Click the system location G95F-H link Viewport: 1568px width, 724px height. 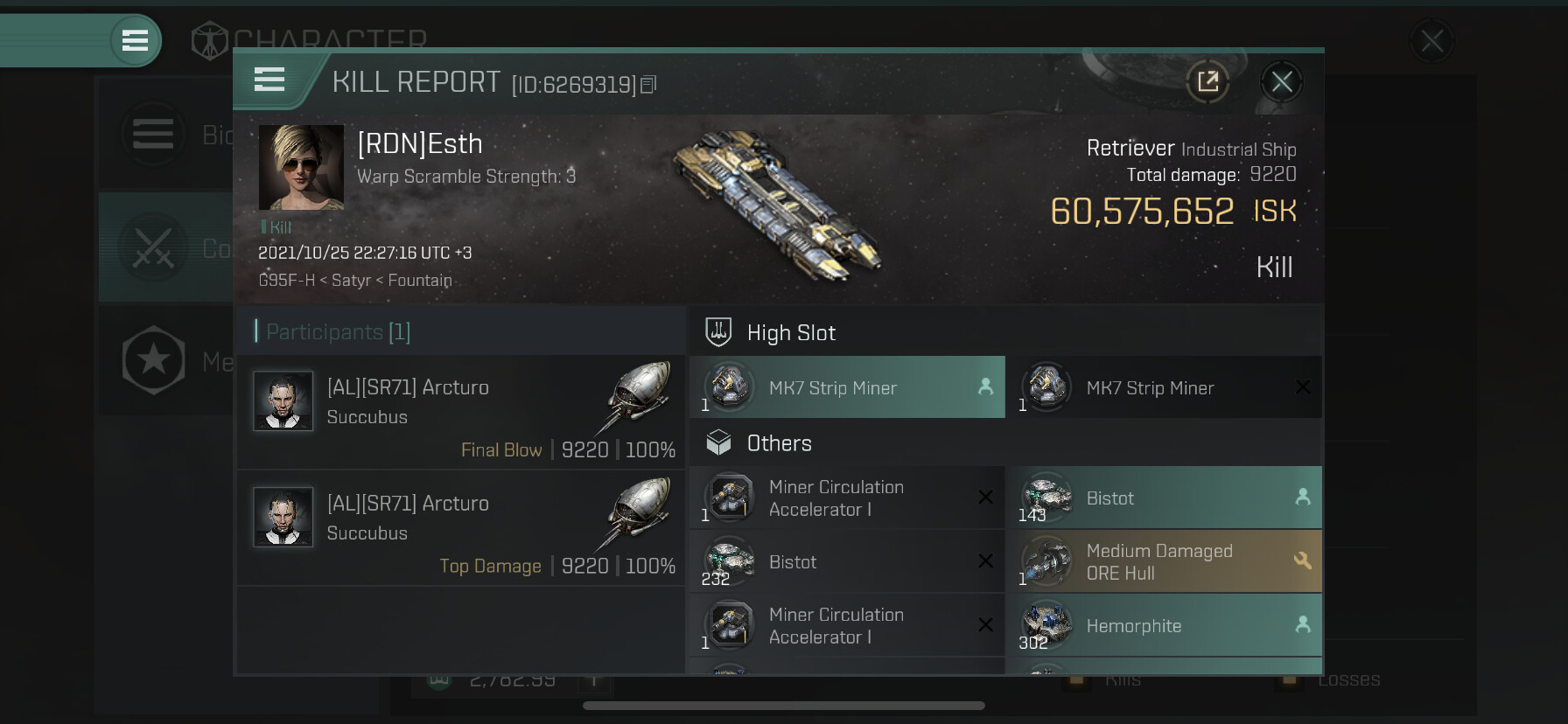[x=286, y=281]
